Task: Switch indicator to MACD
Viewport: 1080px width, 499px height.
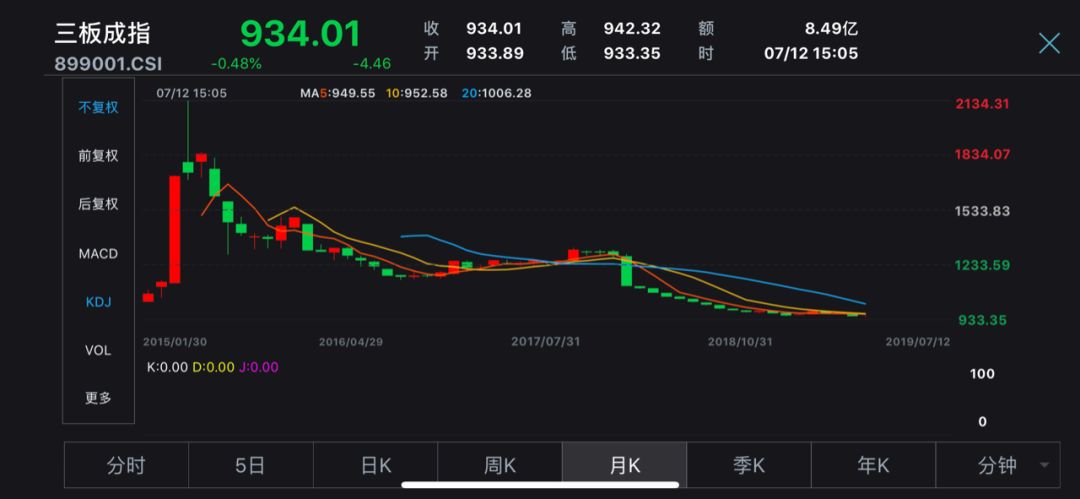Action: click(98, 254)
